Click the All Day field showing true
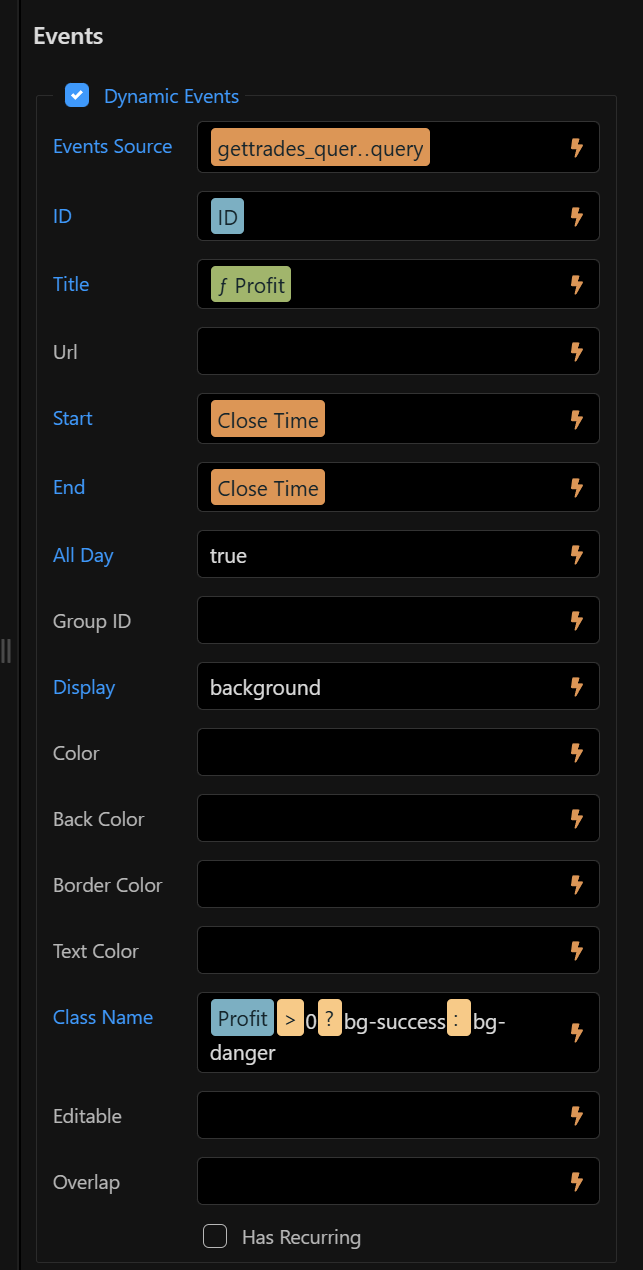 (x=380, y=555)
